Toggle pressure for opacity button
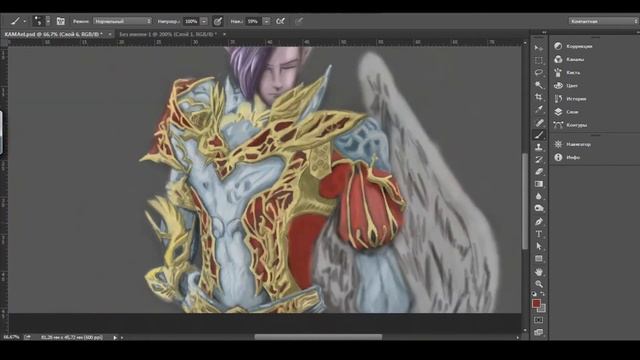This screenshot has height=360, width=640. [218, 21]
